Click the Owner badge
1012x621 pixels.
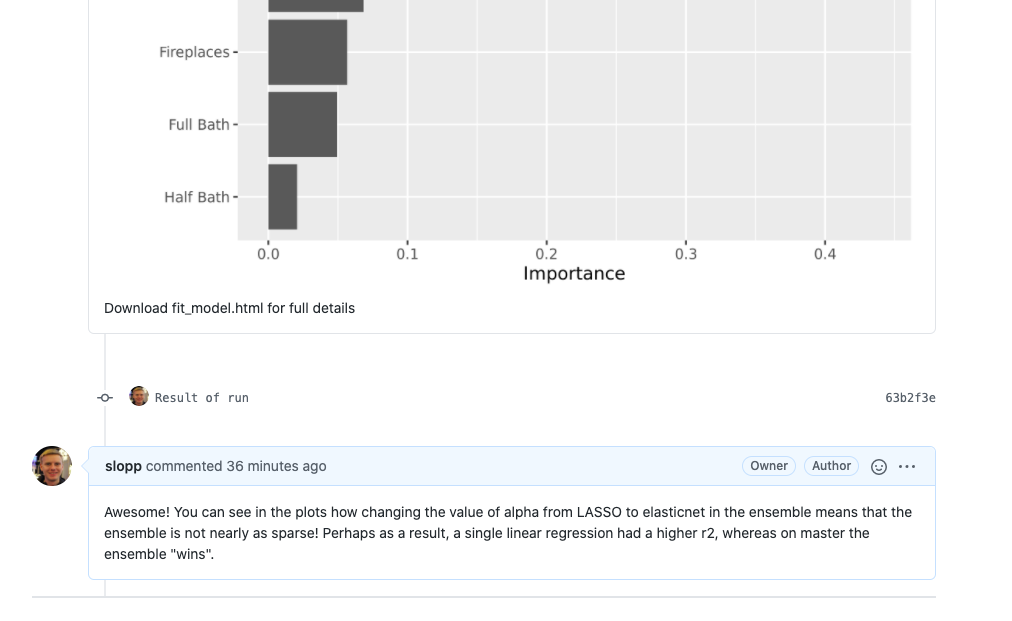[x=769, y=466]
